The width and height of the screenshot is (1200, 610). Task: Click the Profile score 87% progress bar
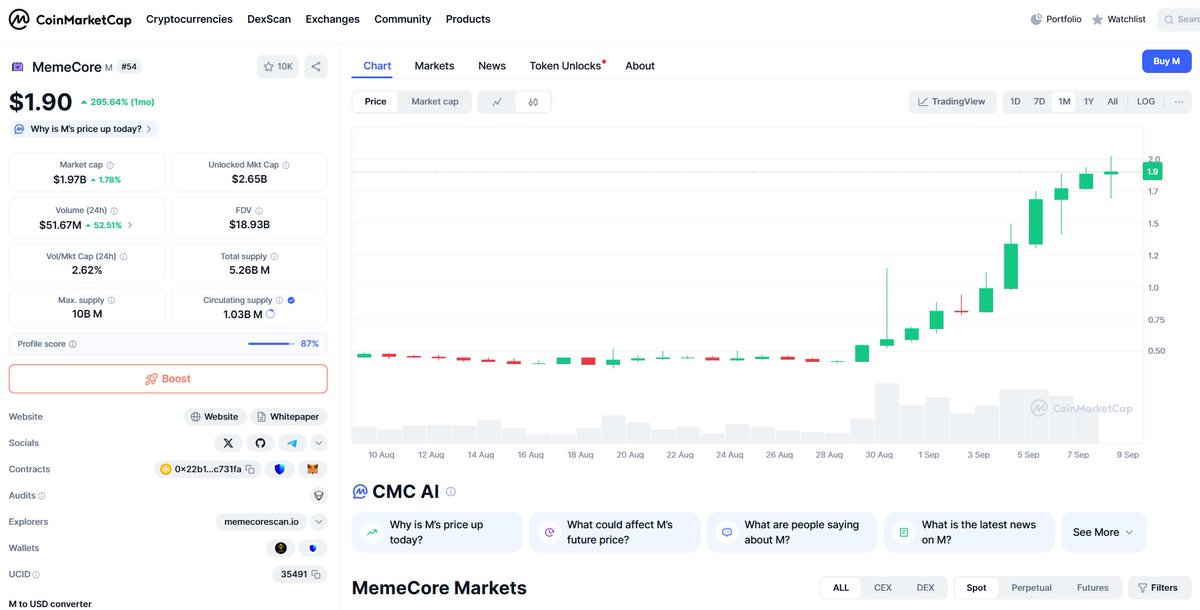tap(270, 344)
